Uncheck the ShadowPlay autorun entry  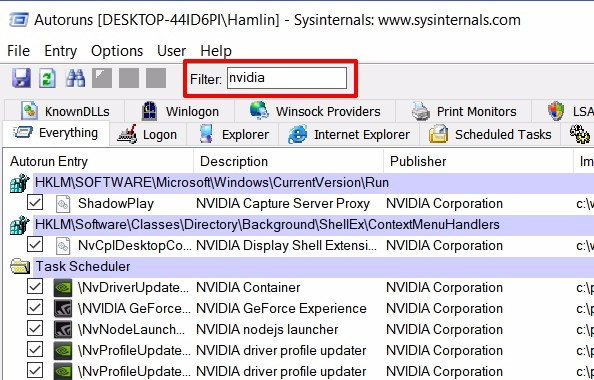35,203
